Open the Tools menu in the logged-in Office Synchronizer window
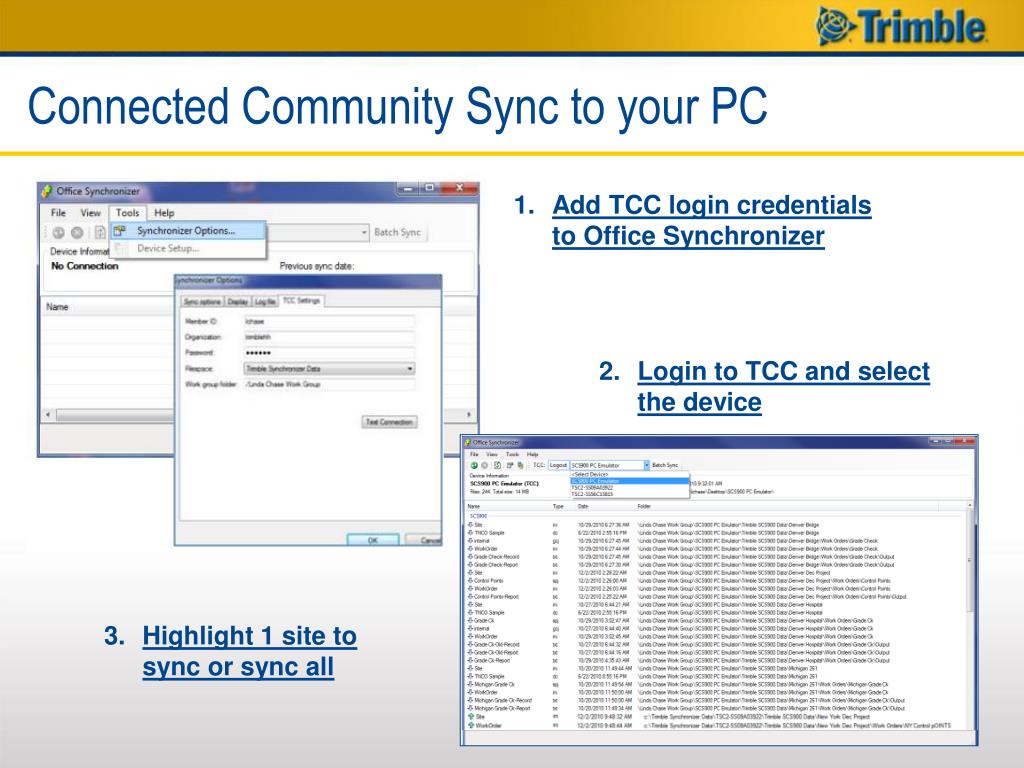Viewport: 1024px width, 768px height. click(x=512, y=454)
